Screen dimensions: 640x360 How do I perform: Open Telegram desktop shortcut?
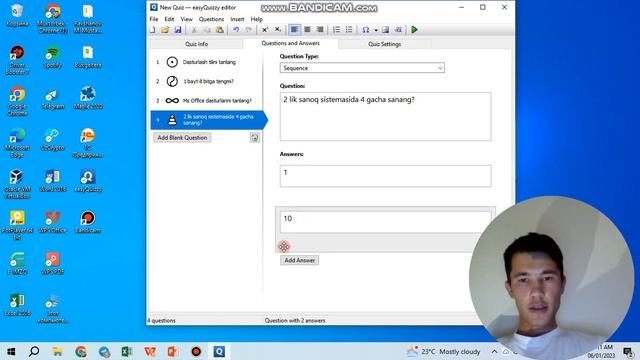[x=52, y=100]
